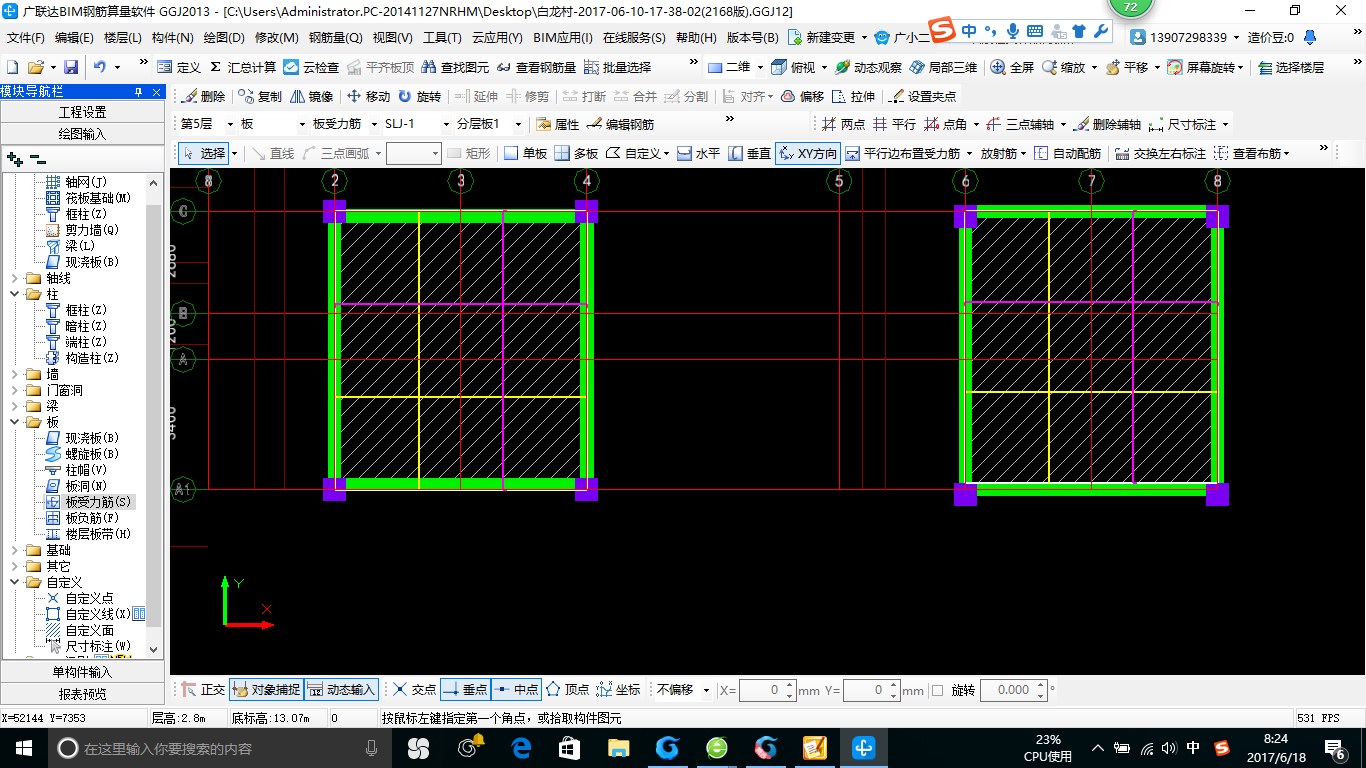Toggle 对象捕捉 object snap
Image resolution: width=1366 pixels, height=768 pixels.
coord(266,689)
